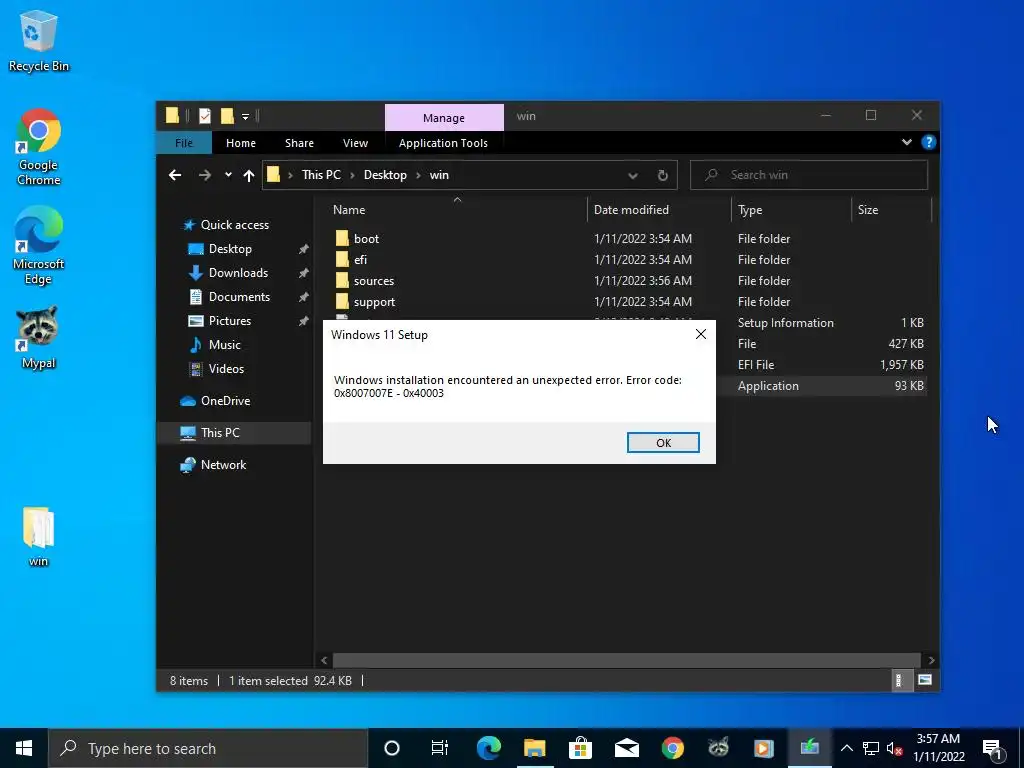Image resolution: width=1024 pixels, height=768 pixels.
Task: Close the Windows 11 Setup dialog
Action: coord(701,334)
